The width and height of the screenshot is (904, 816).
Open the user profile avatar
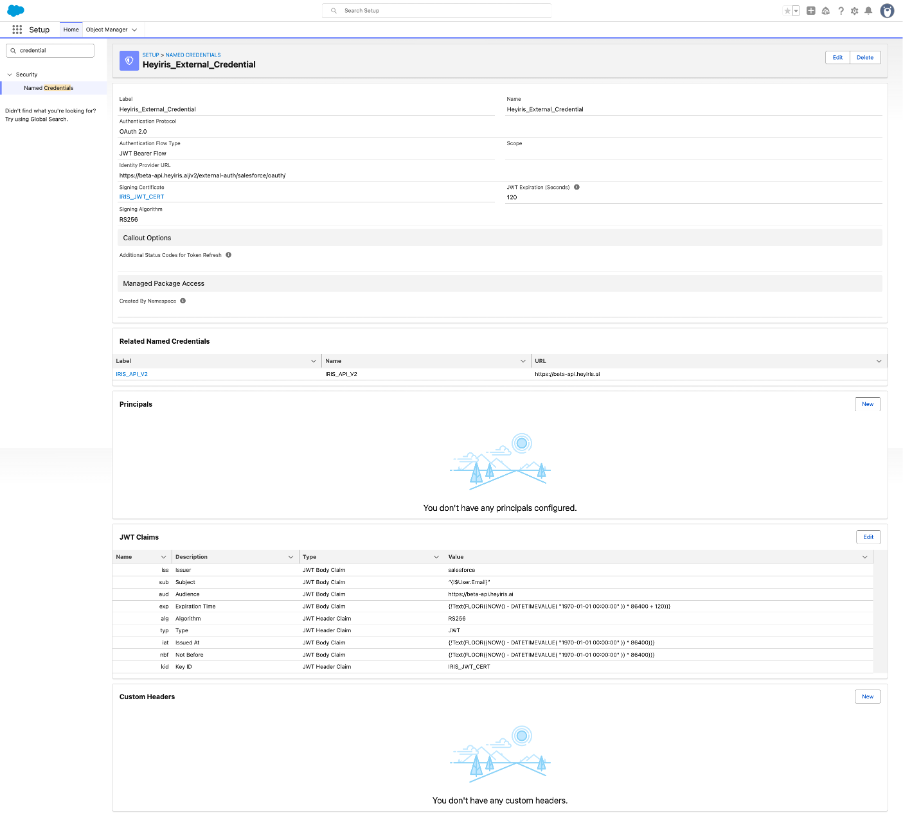click(887, 10)
